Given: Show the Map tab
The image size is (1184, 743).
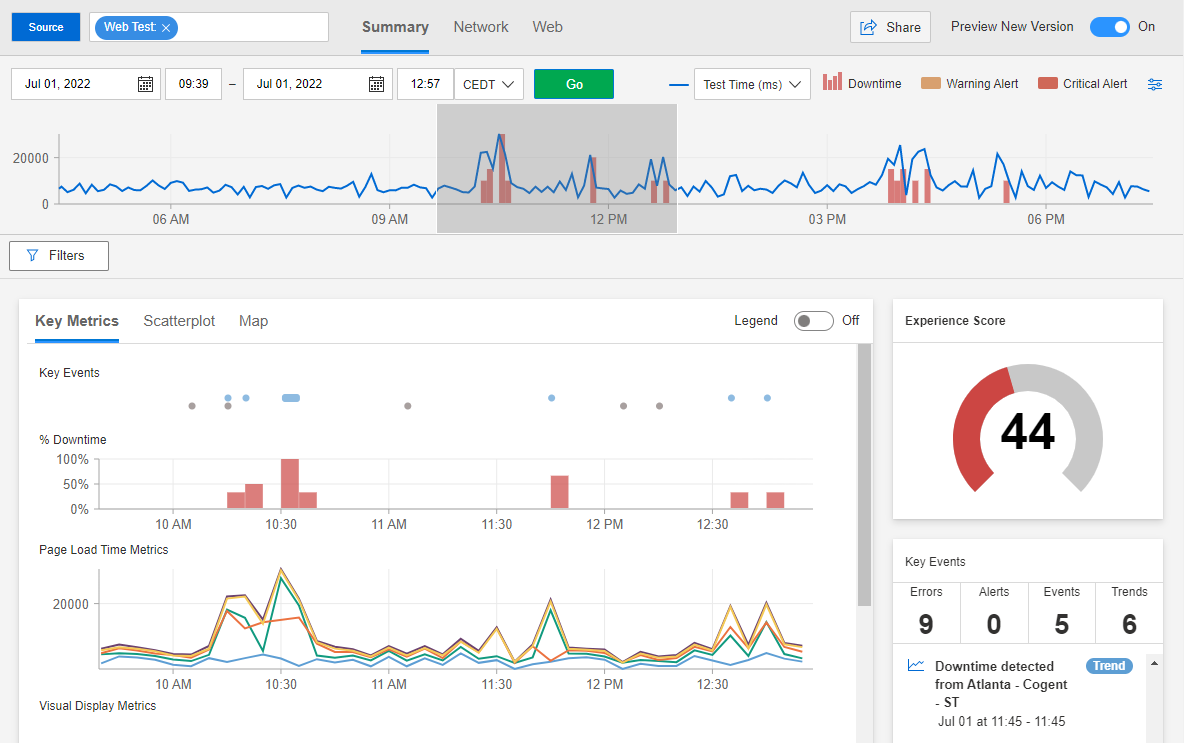Looking at the screenshot, I should [254, 321].
